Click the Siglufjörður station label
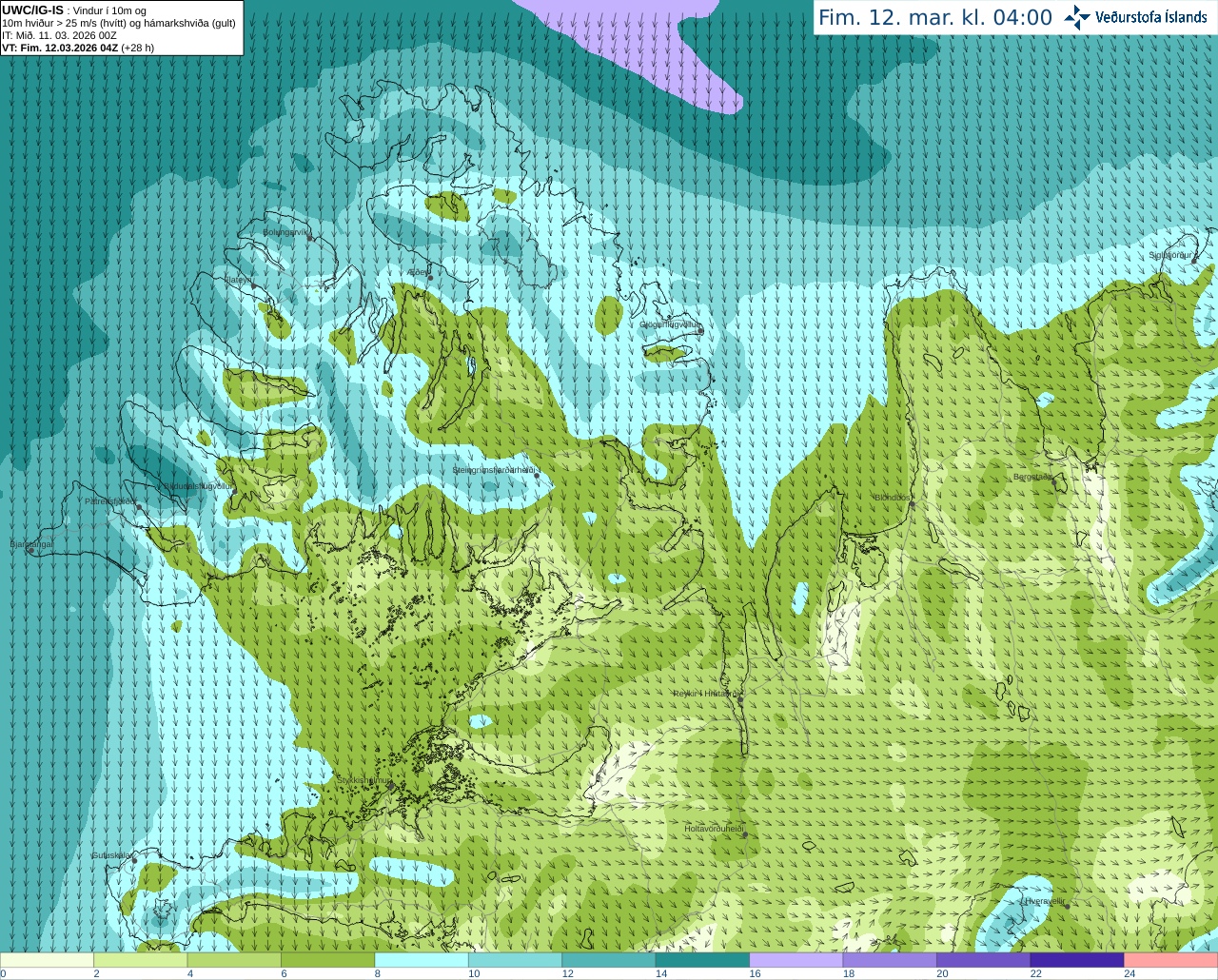The height and width of the screenshot is (980, 1218). tap(1169, 255)
